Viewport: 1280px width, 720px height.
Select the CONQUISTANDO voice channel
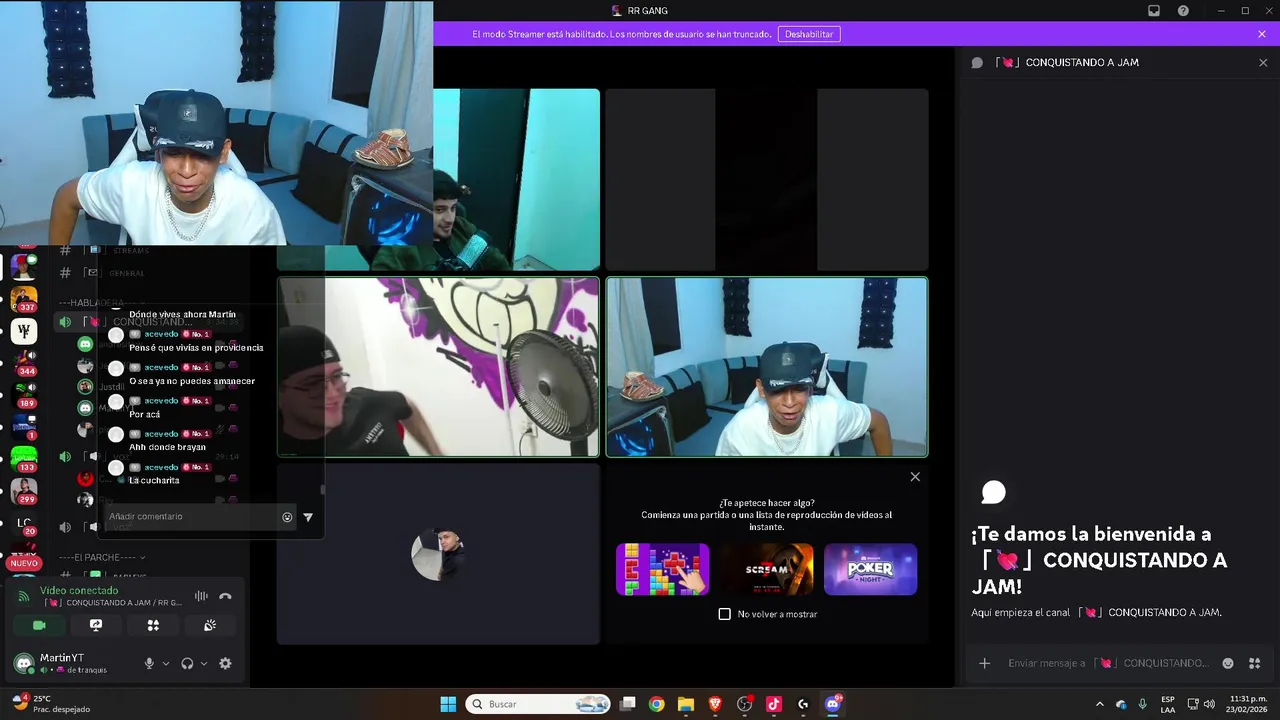click(x=150, y=322)
